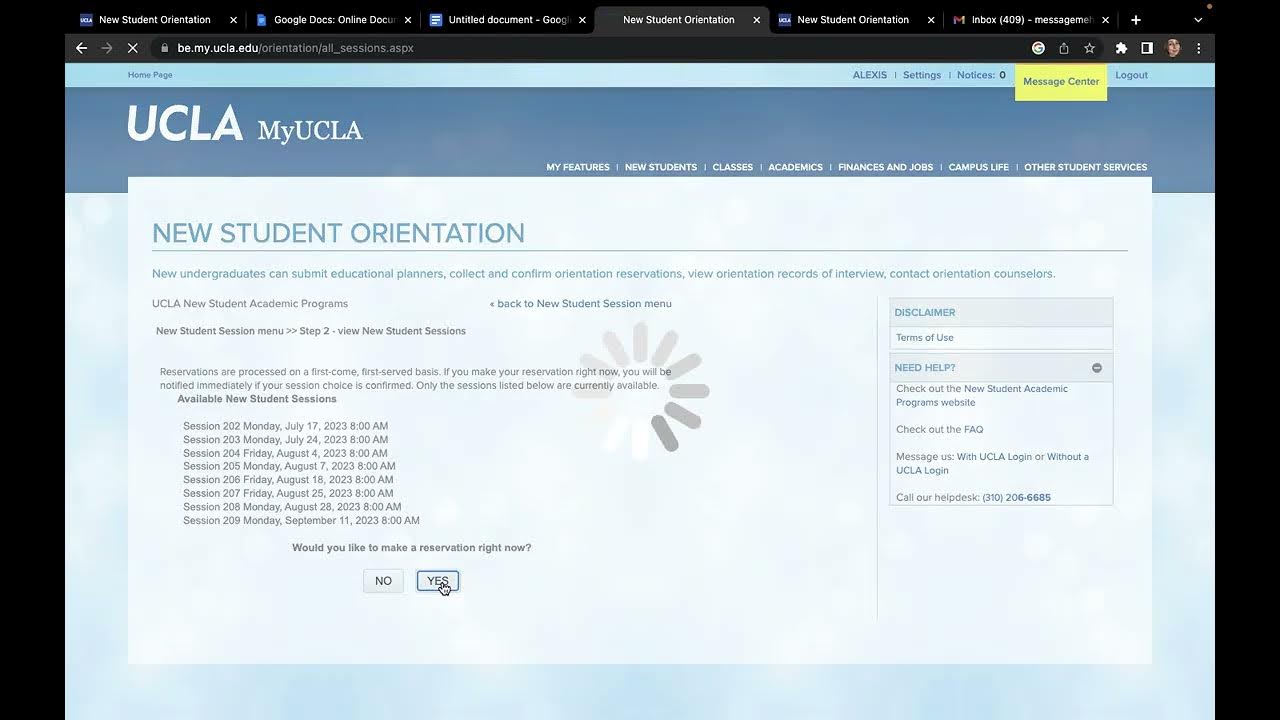Open the MY FEATURES menu
Screen dimensions: 1280x720
578,167
